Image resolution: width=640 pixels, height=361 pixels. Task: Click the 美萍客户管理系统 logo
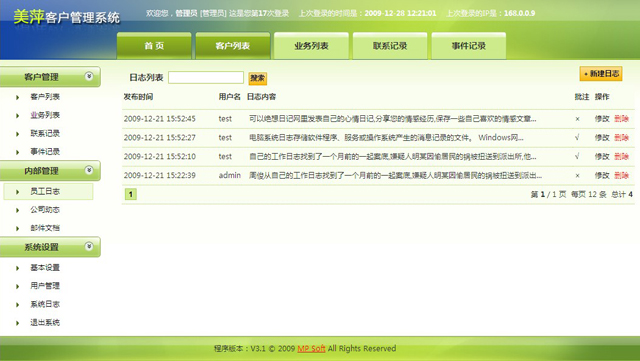pyautogui.click(x=66, y=17)
